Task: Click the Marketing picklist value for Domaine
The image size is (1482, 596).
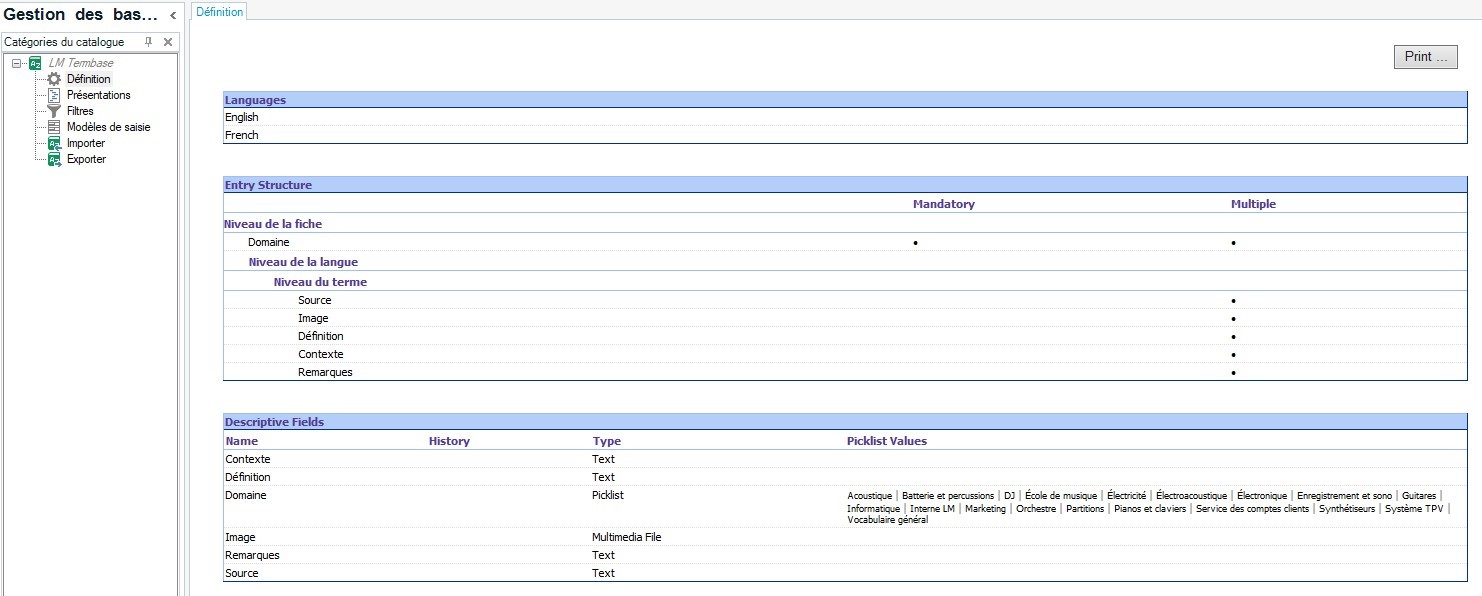Action: (x=986, y=508)
